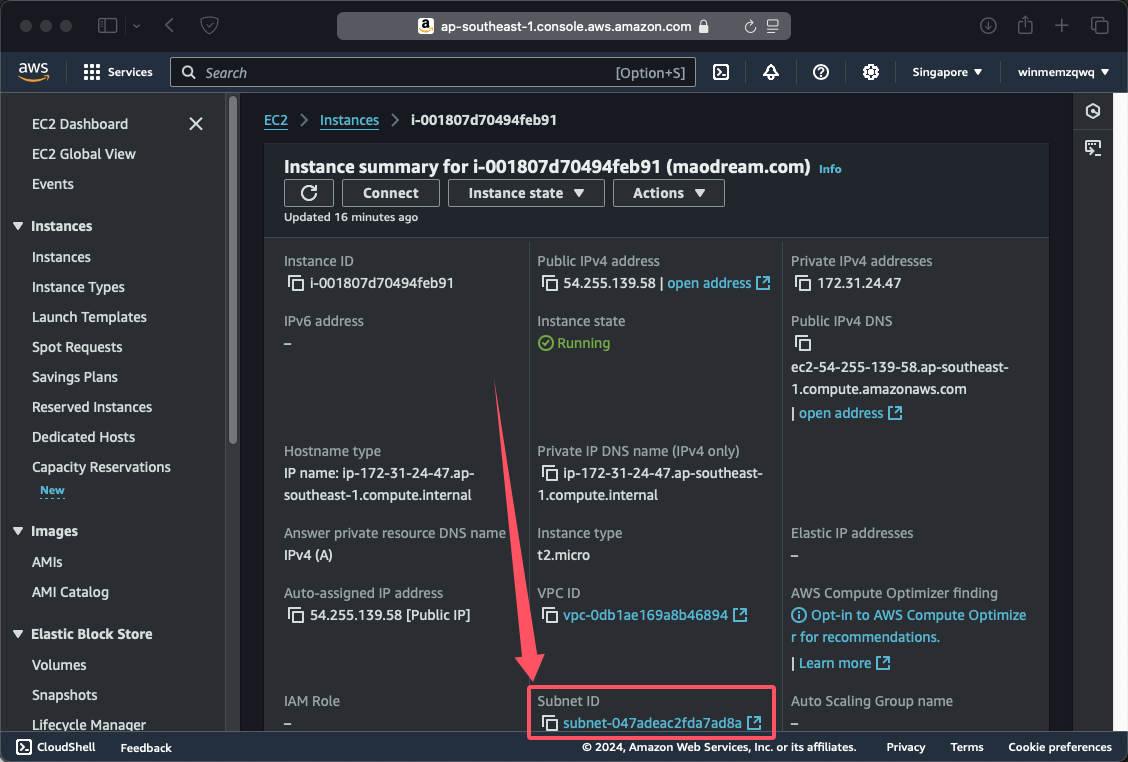Open the Info link beside the title
The image size is (1128, 762).
coord(830,169)
